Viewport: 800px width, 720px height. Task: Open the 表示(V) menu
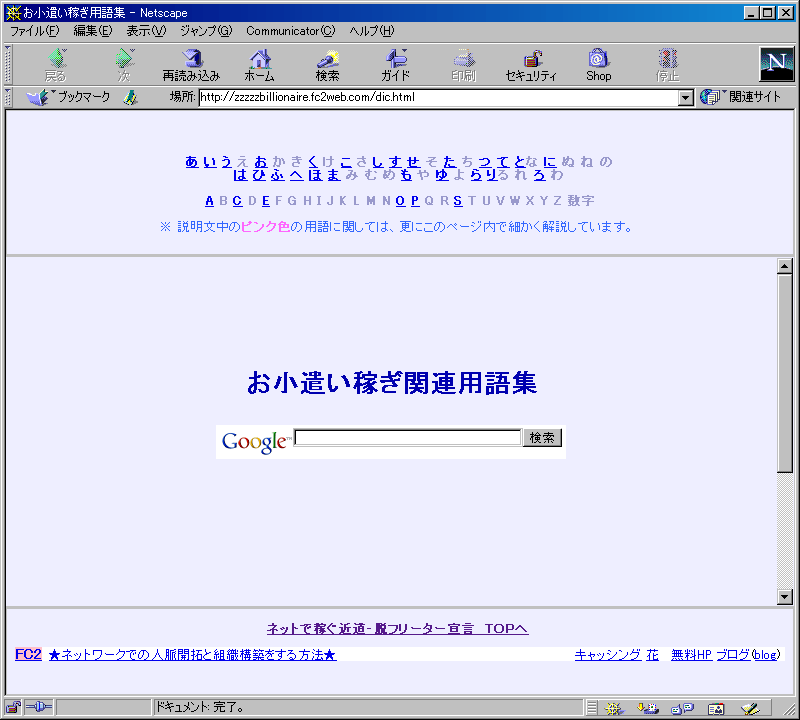tap(146, 31)
